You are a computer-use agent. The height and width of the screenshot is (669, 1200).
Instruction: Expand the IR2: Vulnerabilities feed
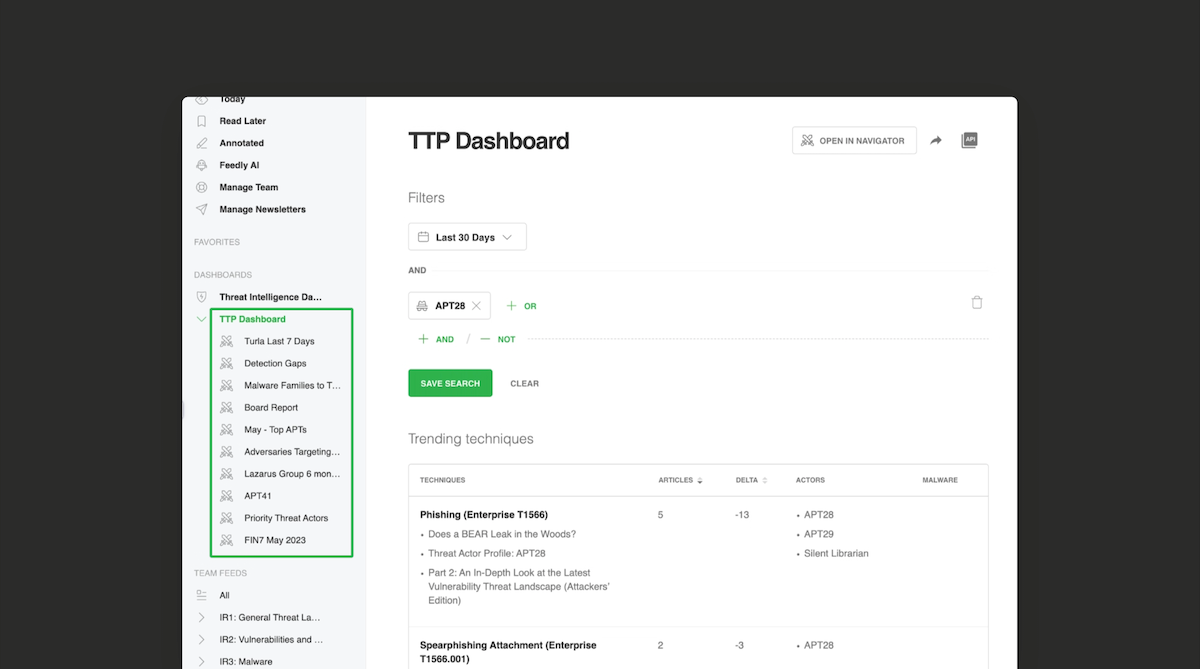pos(200,639)
